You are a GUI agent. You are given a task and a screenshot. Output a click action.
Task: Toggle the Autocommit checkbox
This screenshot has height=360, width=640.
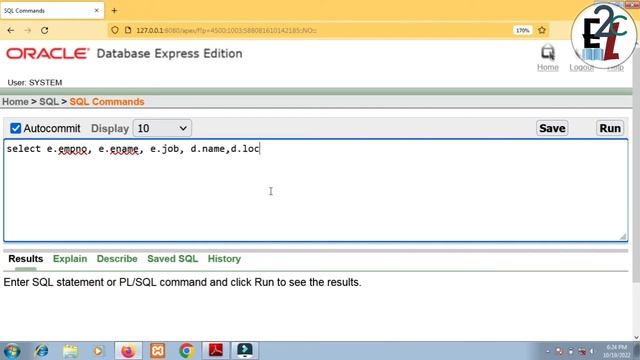click(x=16, y=128)
